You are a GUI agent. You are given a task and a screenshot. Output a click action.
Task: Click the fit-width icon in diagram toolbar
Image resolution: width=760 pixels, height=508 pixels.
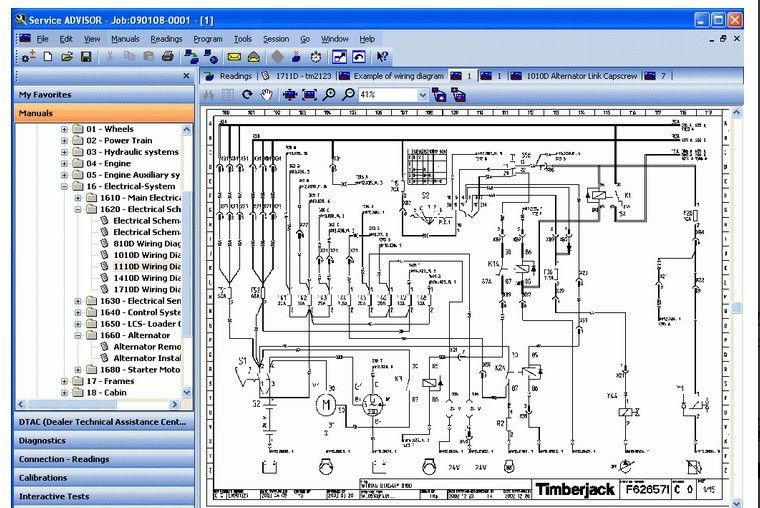(x=290, y=95)
